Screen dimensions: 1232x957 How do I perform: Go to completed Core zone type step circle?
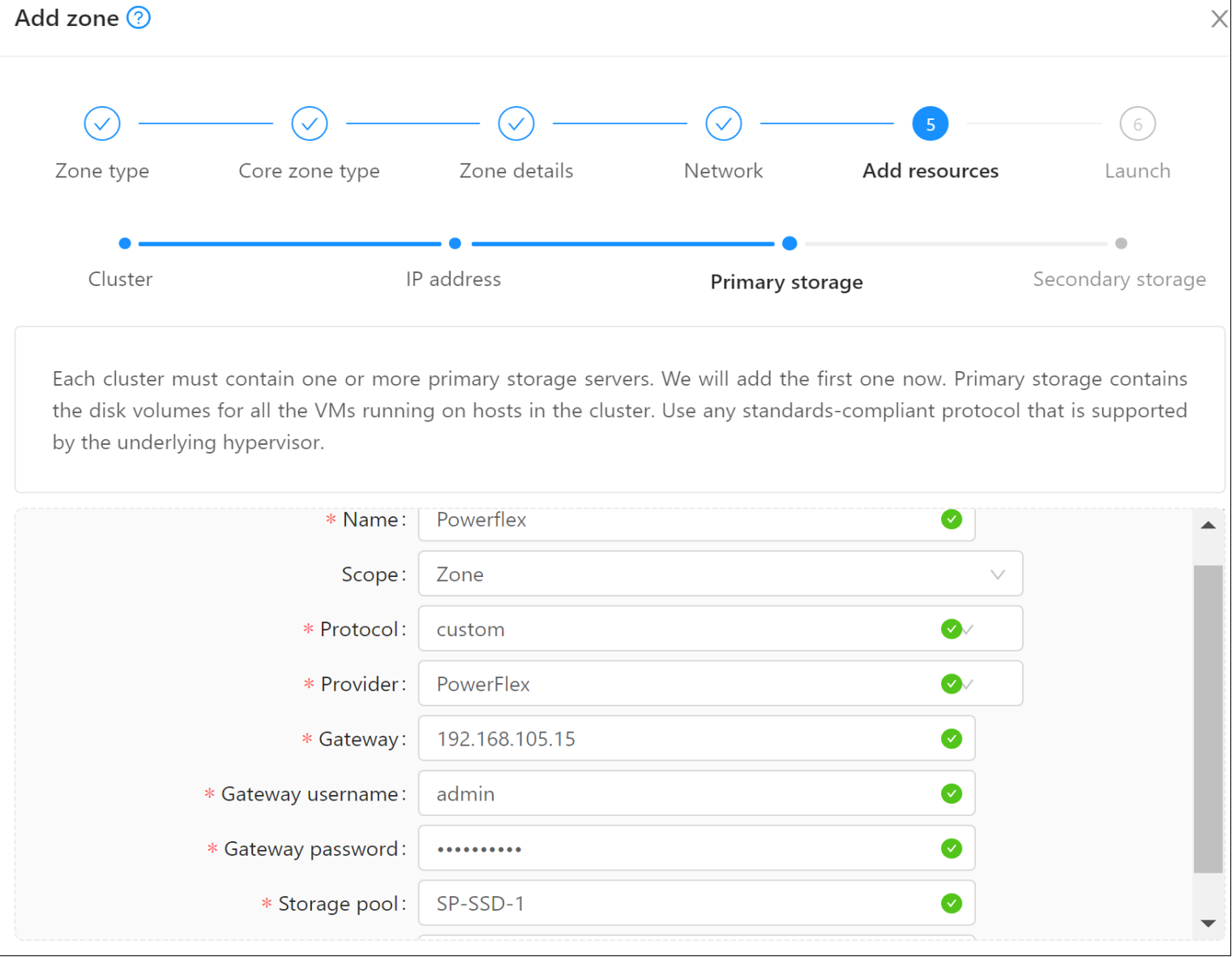point(310,123)
